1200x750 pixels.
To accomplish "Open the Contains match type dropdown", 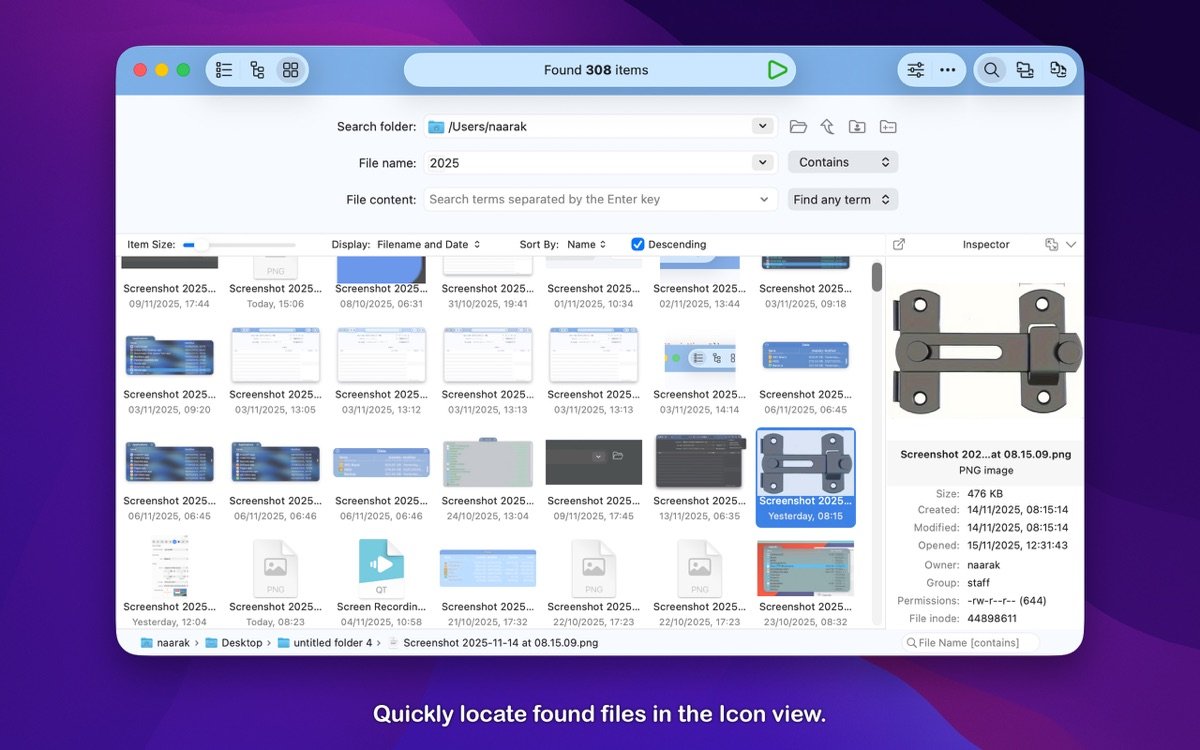I will tap(843, 162).
